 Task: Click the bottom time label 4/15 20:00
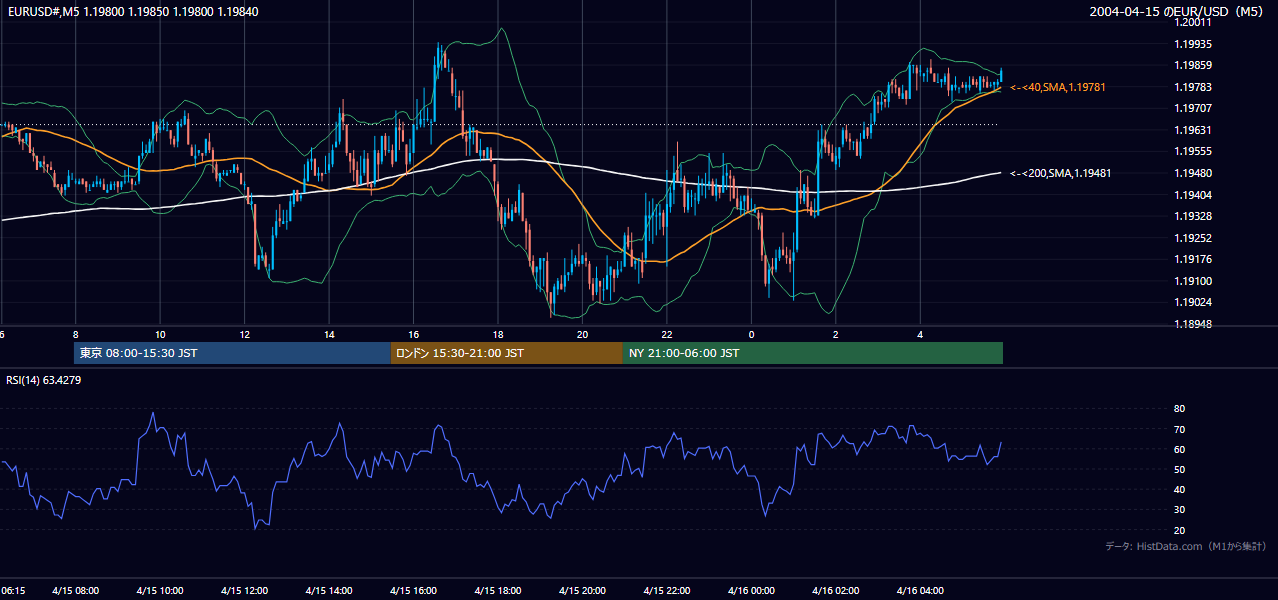582,591
